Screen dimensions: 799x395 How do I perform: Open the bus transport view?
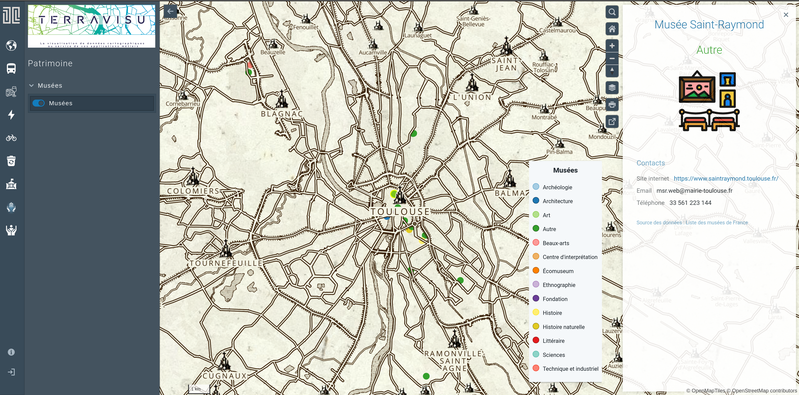click(x=11, y=69)
